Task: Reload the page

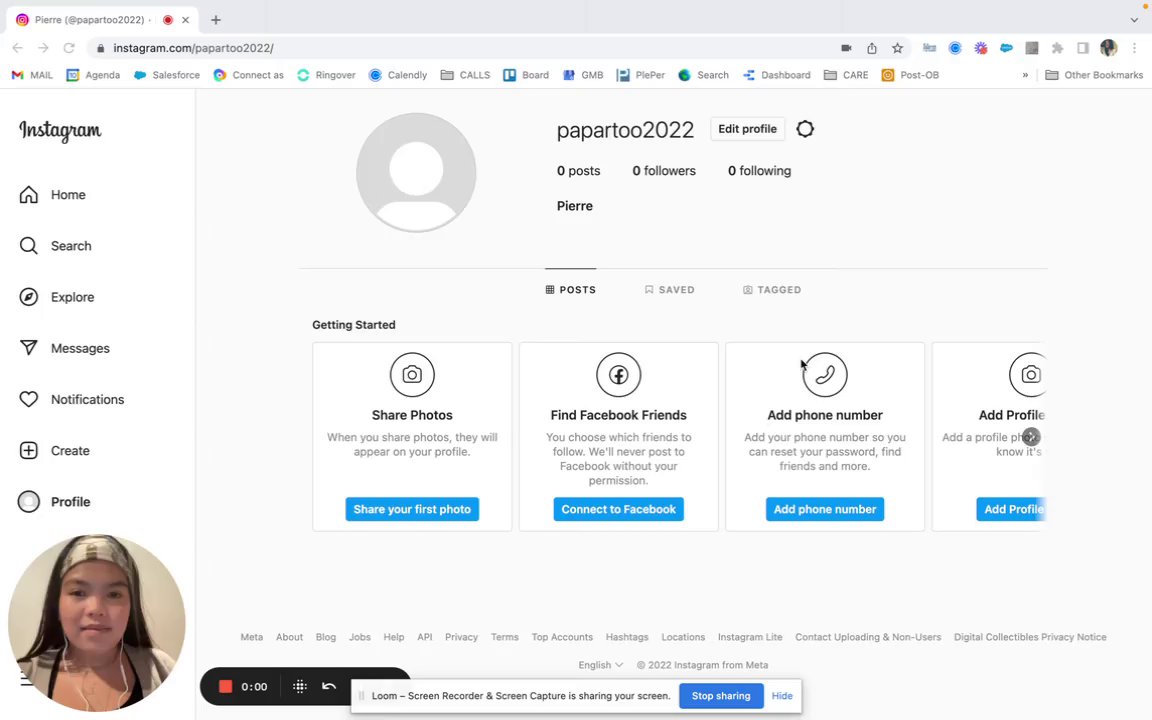Action: coord(68,48)
